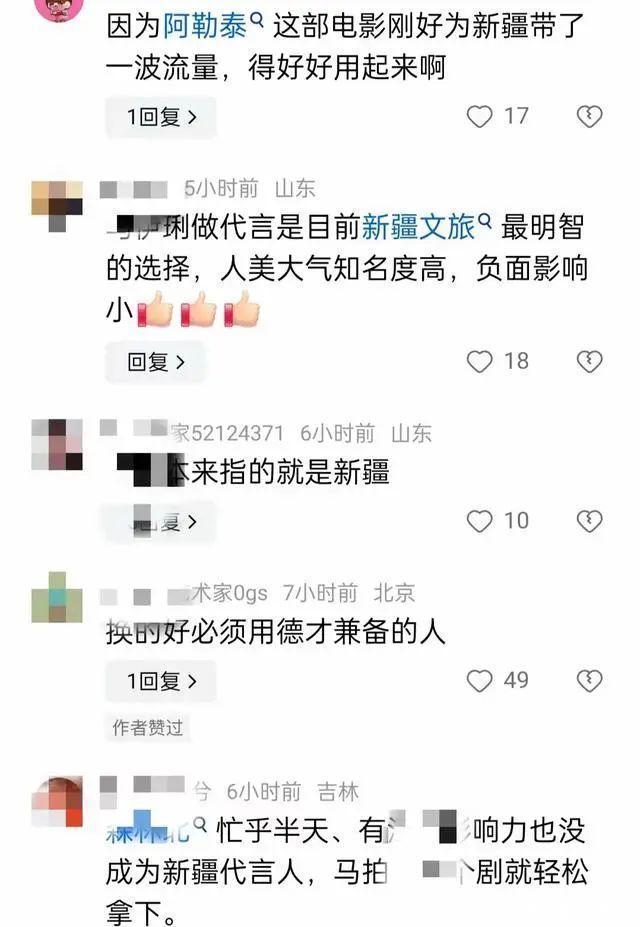The height and width of the screenshot is (927, 640).
Task: Like the 德才兼备 comment with 49 likes
Action: (x=479, y=680)
